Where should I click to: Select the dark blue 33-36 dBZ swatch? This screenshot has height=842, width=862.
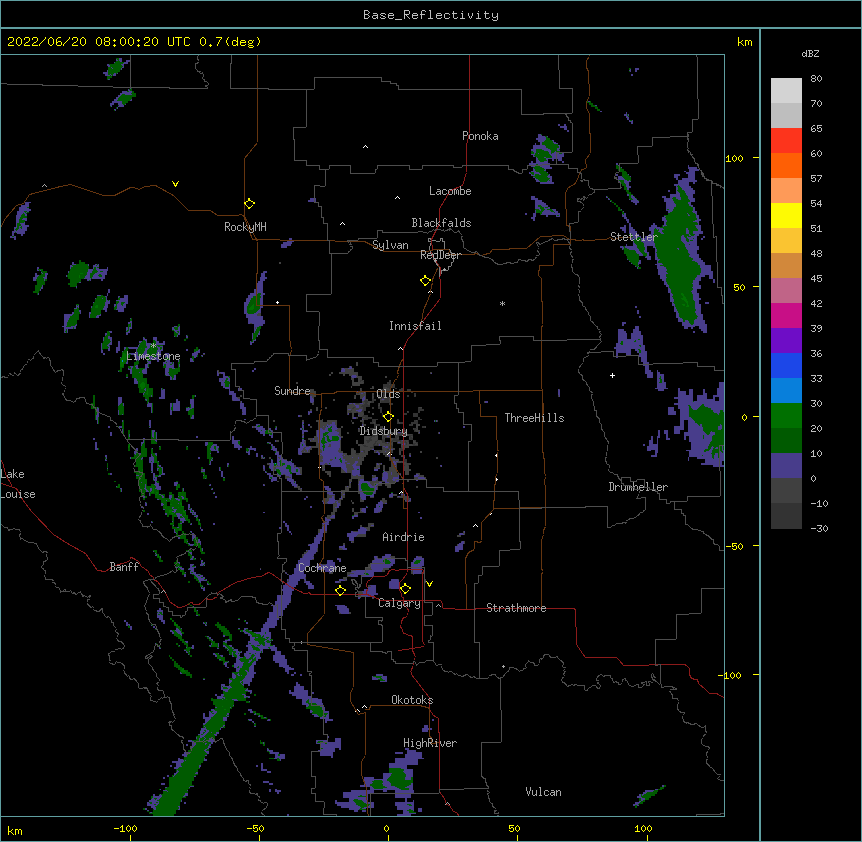pyautogui.click(x=786, y=365)
